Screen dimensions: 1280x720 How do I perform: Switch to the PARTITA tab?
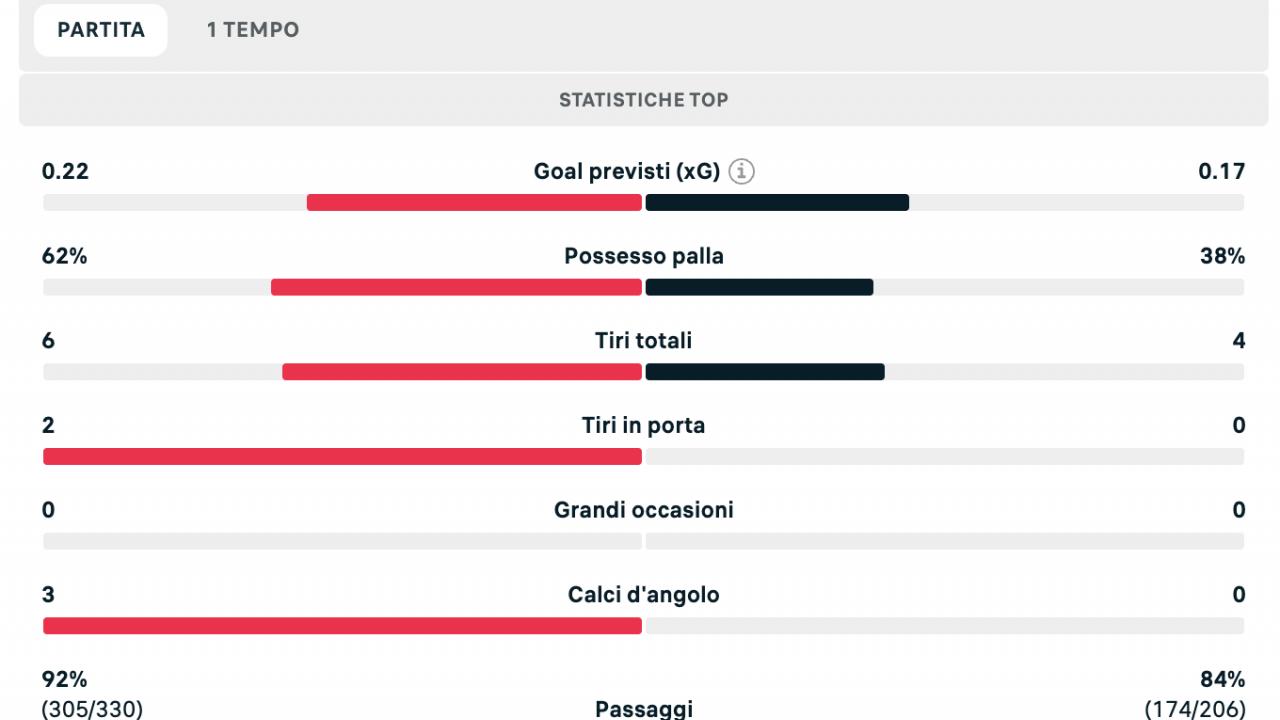pyautogui.click(x=101, y=30)
